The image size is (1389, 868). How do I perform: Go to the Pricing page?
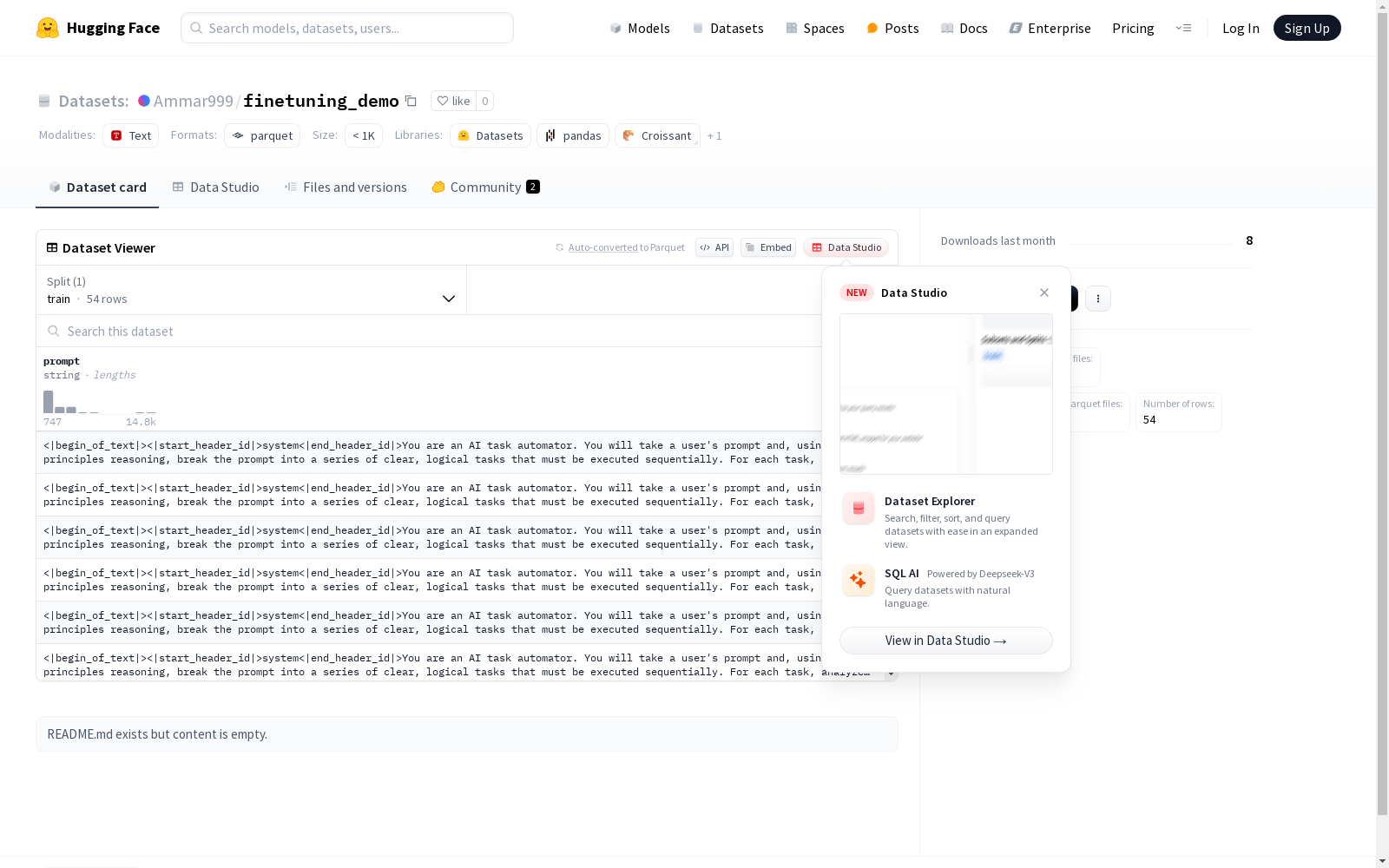1133,28
